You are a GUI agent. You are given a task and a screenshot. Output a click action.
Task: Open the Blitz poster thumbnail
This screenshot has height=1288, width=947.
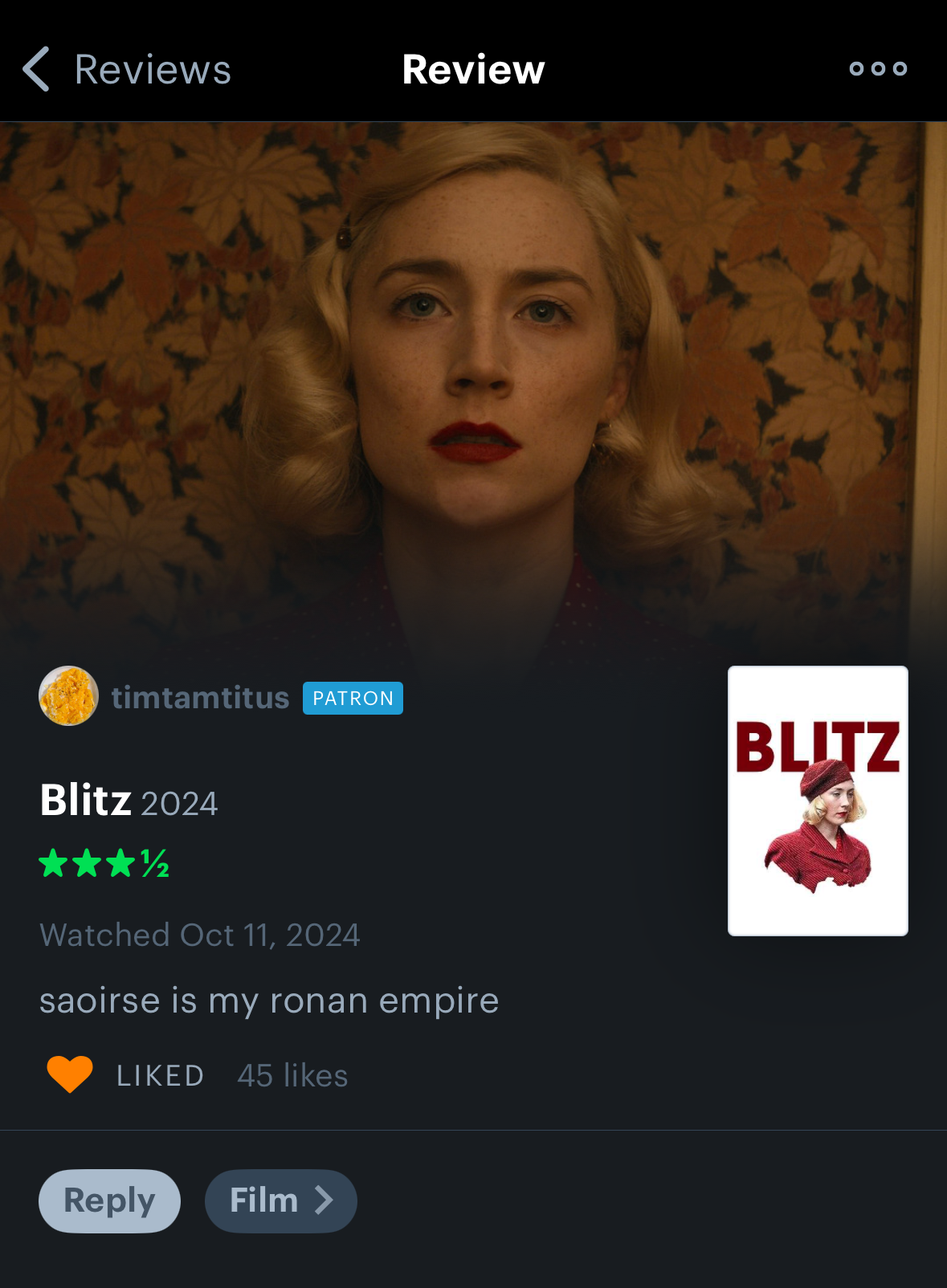tap(818, 801)
